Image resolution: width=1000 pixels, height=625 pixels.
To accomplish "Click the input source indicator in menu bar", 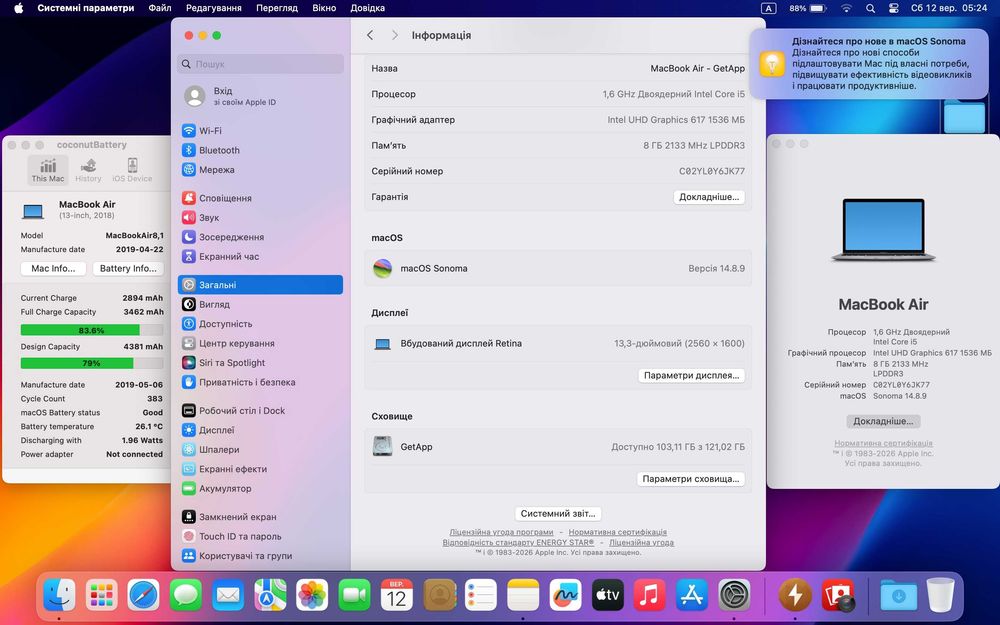I will pyautogui.click(x=768, y=8).
